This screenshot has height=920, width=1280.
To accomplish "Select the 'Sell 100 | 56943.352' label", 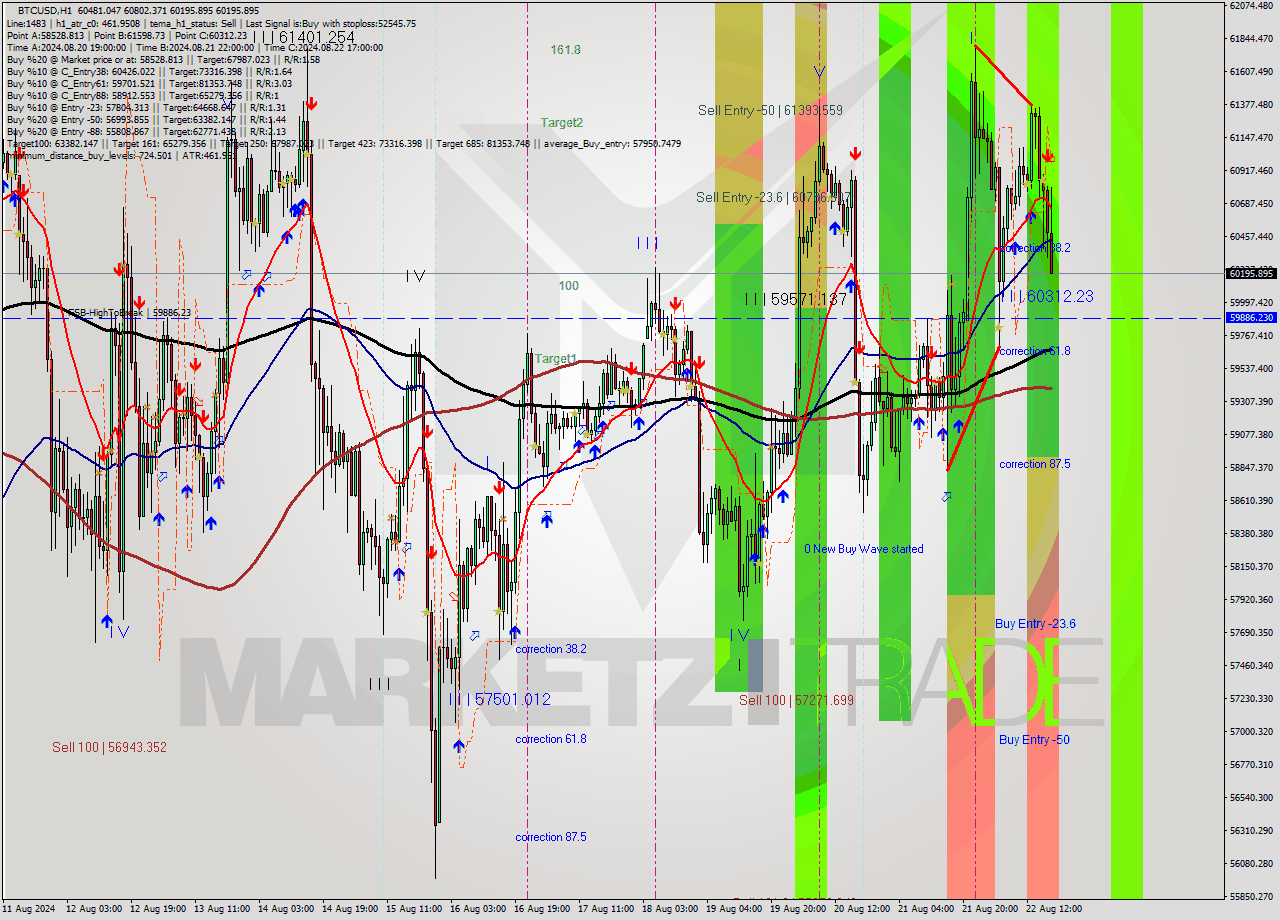I will click(x=109, y=747).
